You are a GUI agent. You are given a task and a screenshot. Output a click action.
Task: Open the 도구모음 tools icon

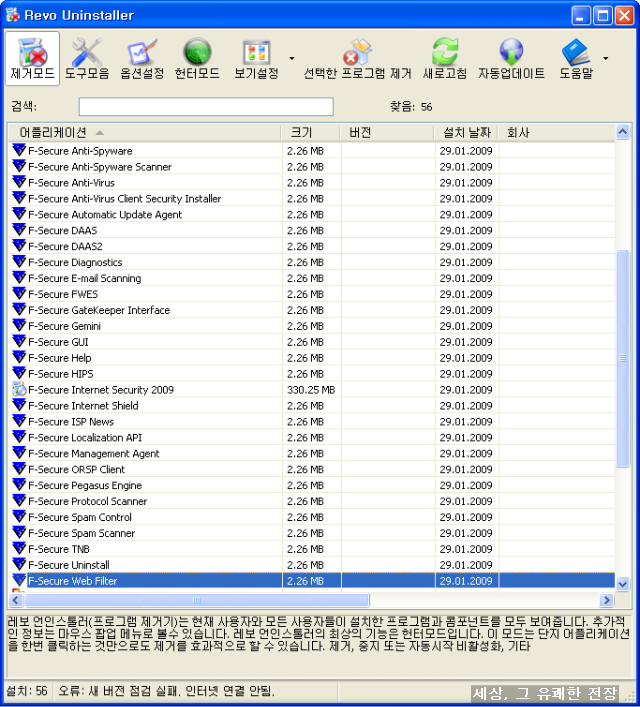[87, 58]
